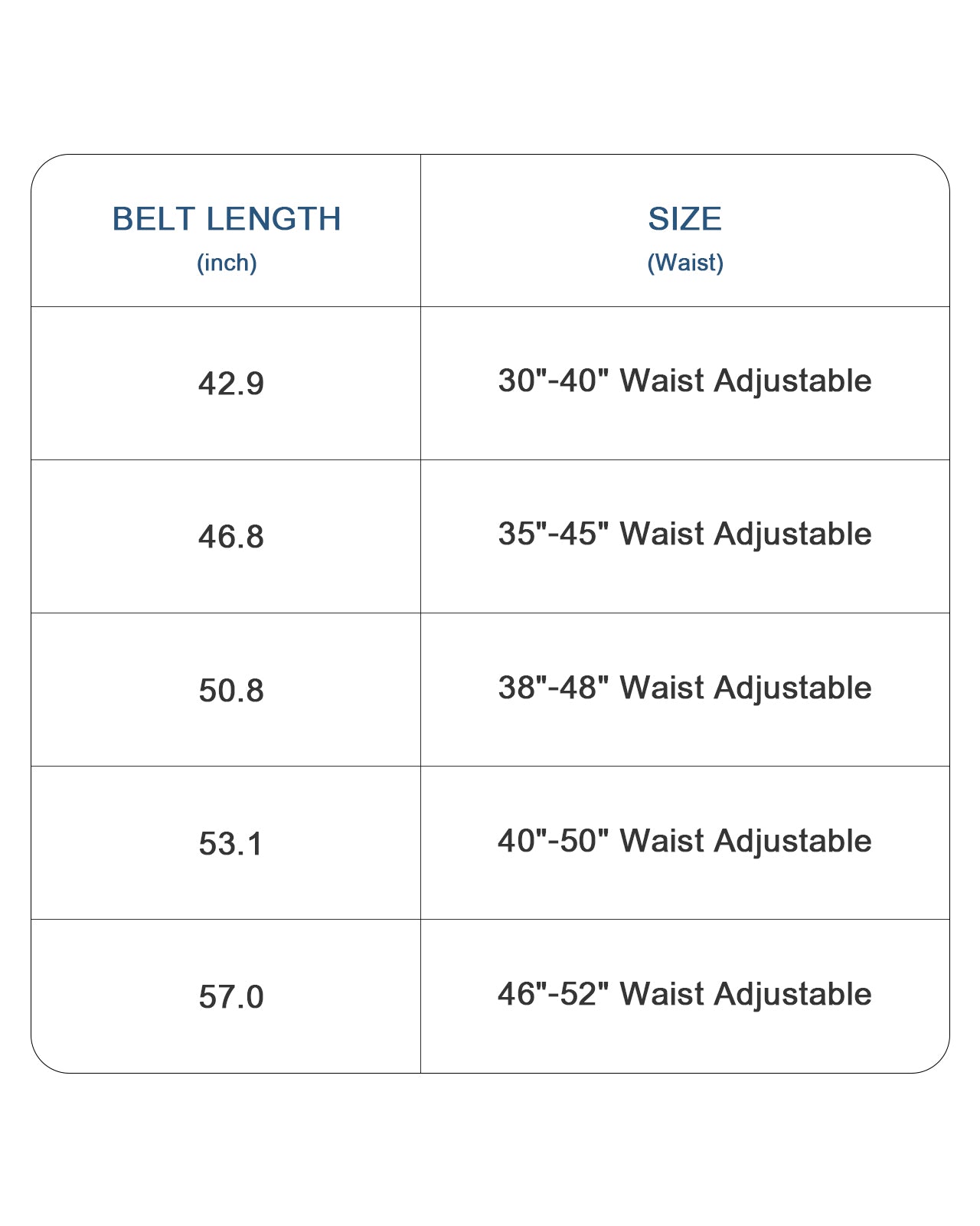Image resolution: width=980 pixels, height=1226 pixels.
Task: Click the 38"-48" waist range numbers
Action: click(553, 688)
